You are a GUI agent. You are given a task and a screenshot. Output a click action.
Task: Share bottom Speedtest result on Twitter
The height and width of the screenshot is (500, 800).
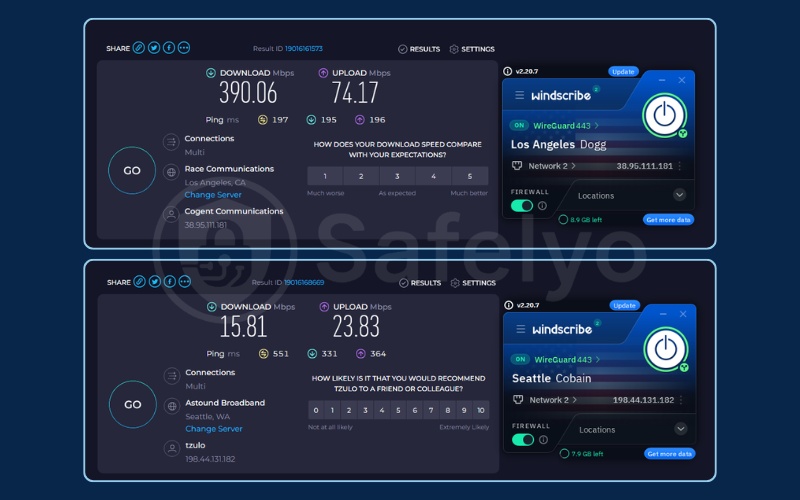(155, 282)
